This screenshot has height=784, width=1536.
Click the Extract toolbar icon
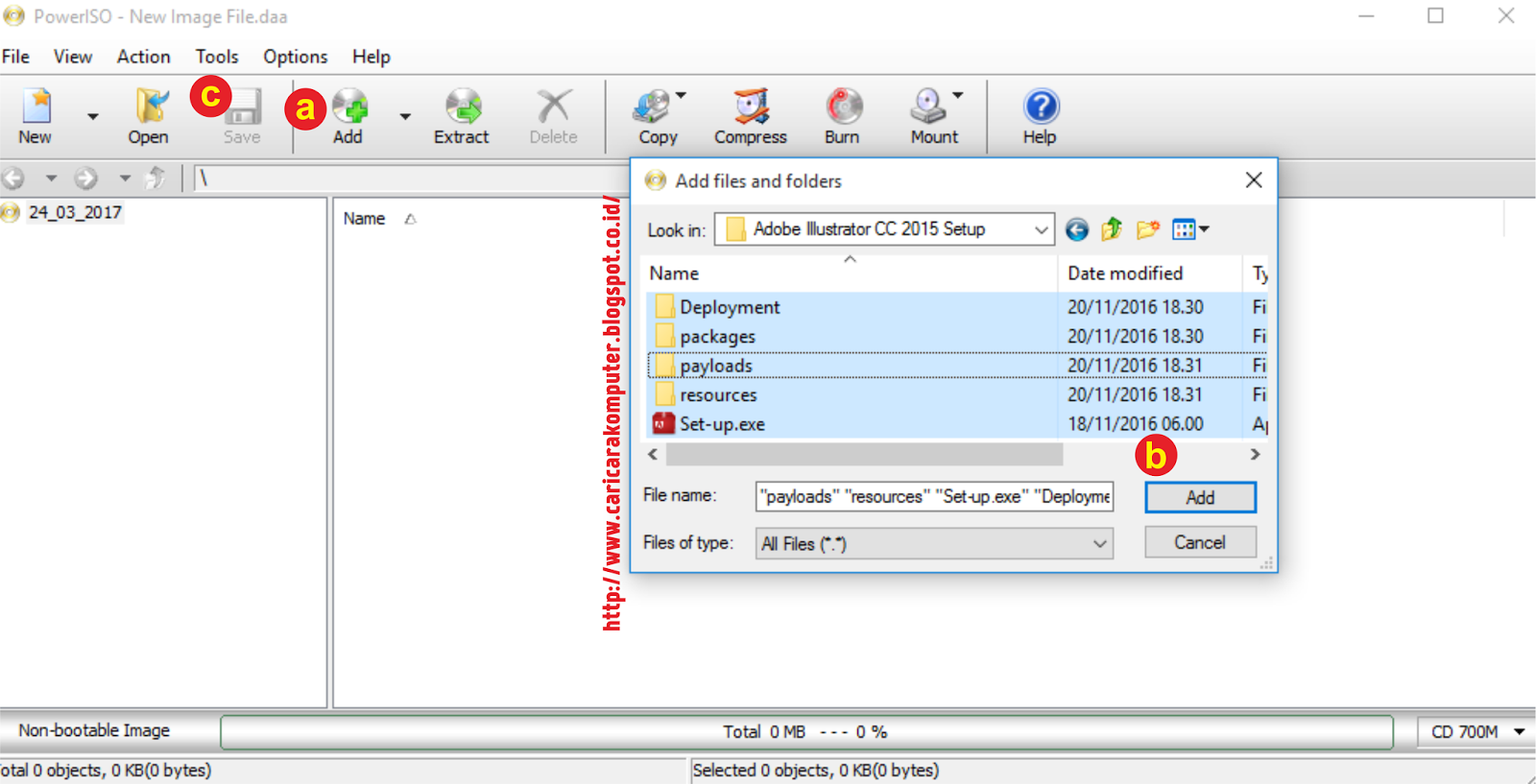point(463,107)
